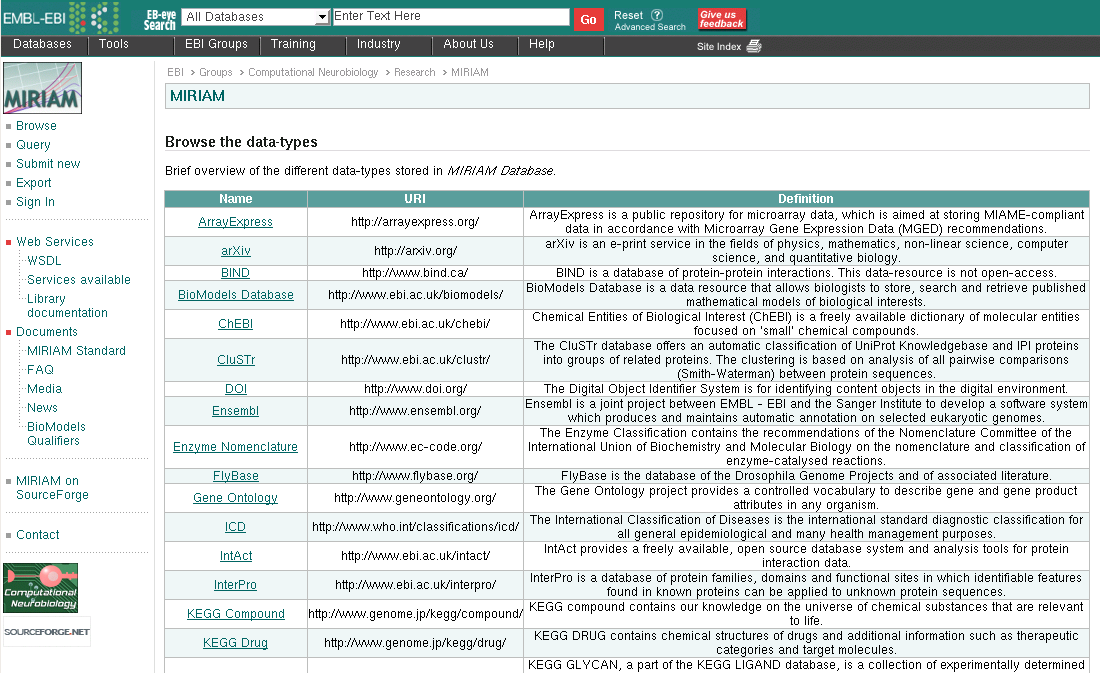Open the EBI Groups menu
The image size is (1100, 673).
(x=216, y=44)
